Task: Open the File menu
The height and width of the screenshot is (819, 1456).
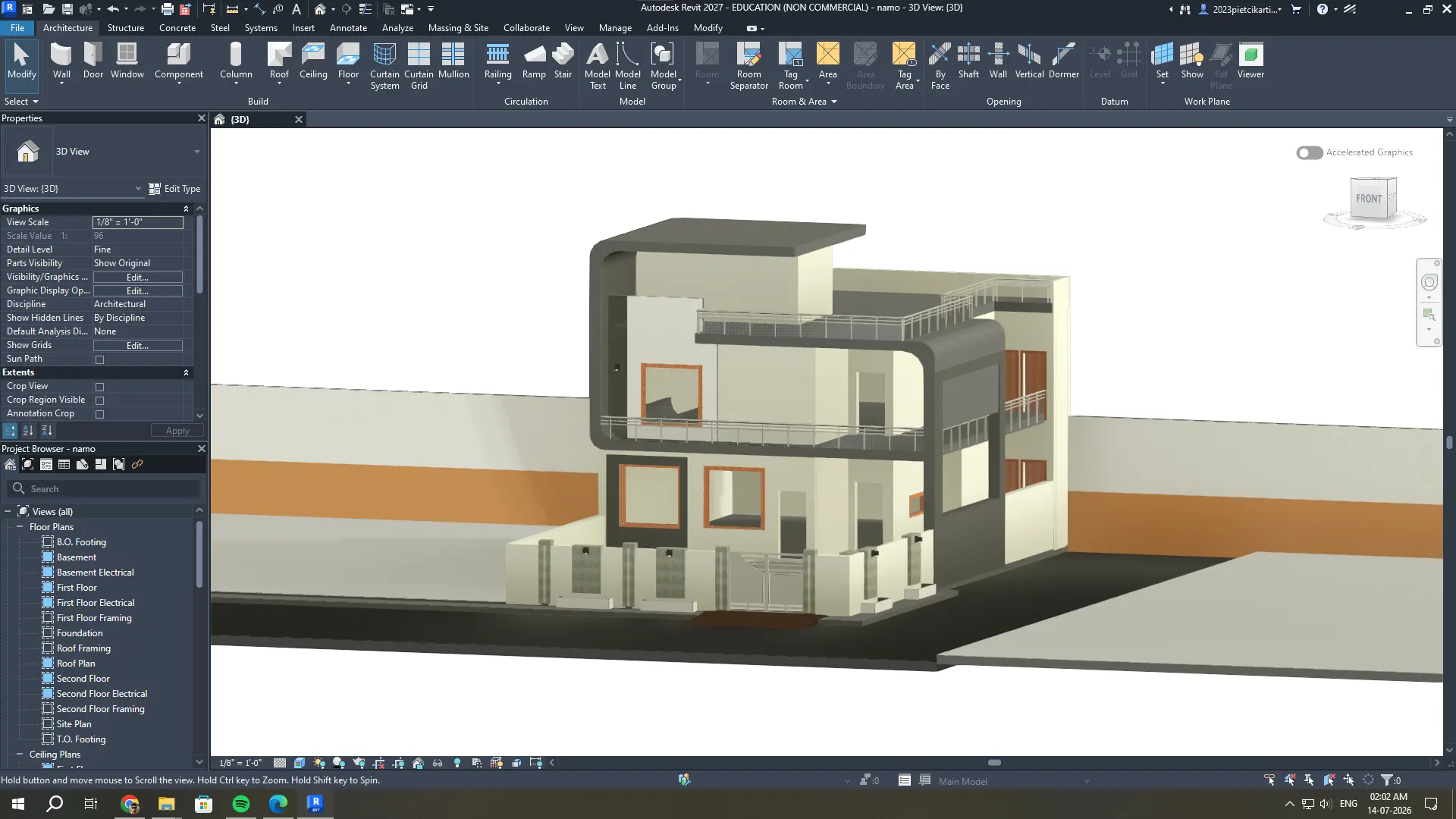Action: click(x=17, y=28)
